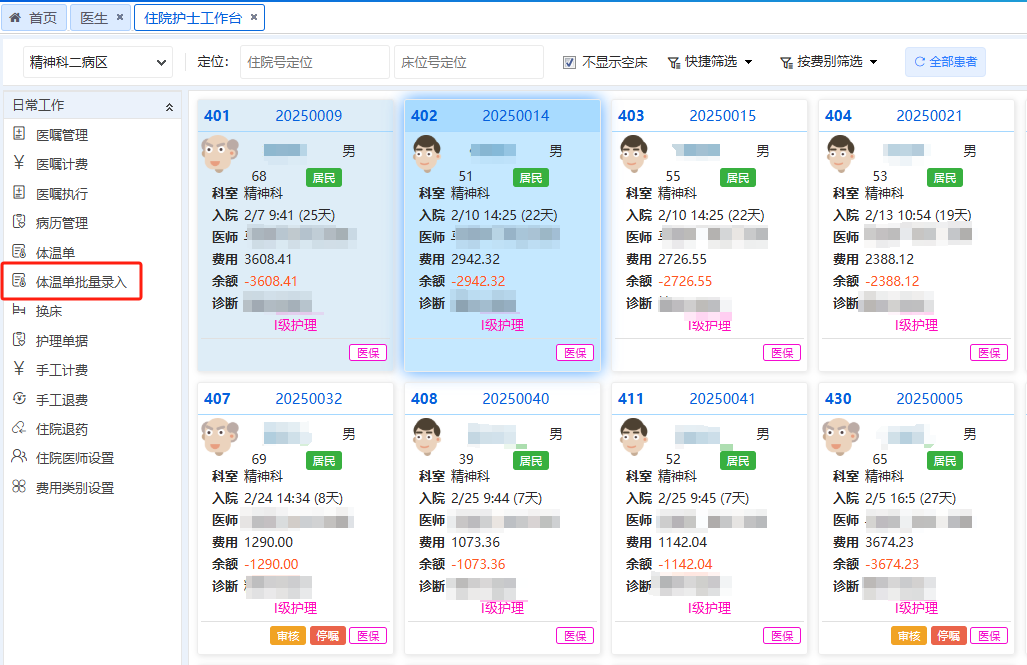This screenshot has width=1027, height=665.
Task: Click patient avatar on bed 401 card
Action: (219, 155)
